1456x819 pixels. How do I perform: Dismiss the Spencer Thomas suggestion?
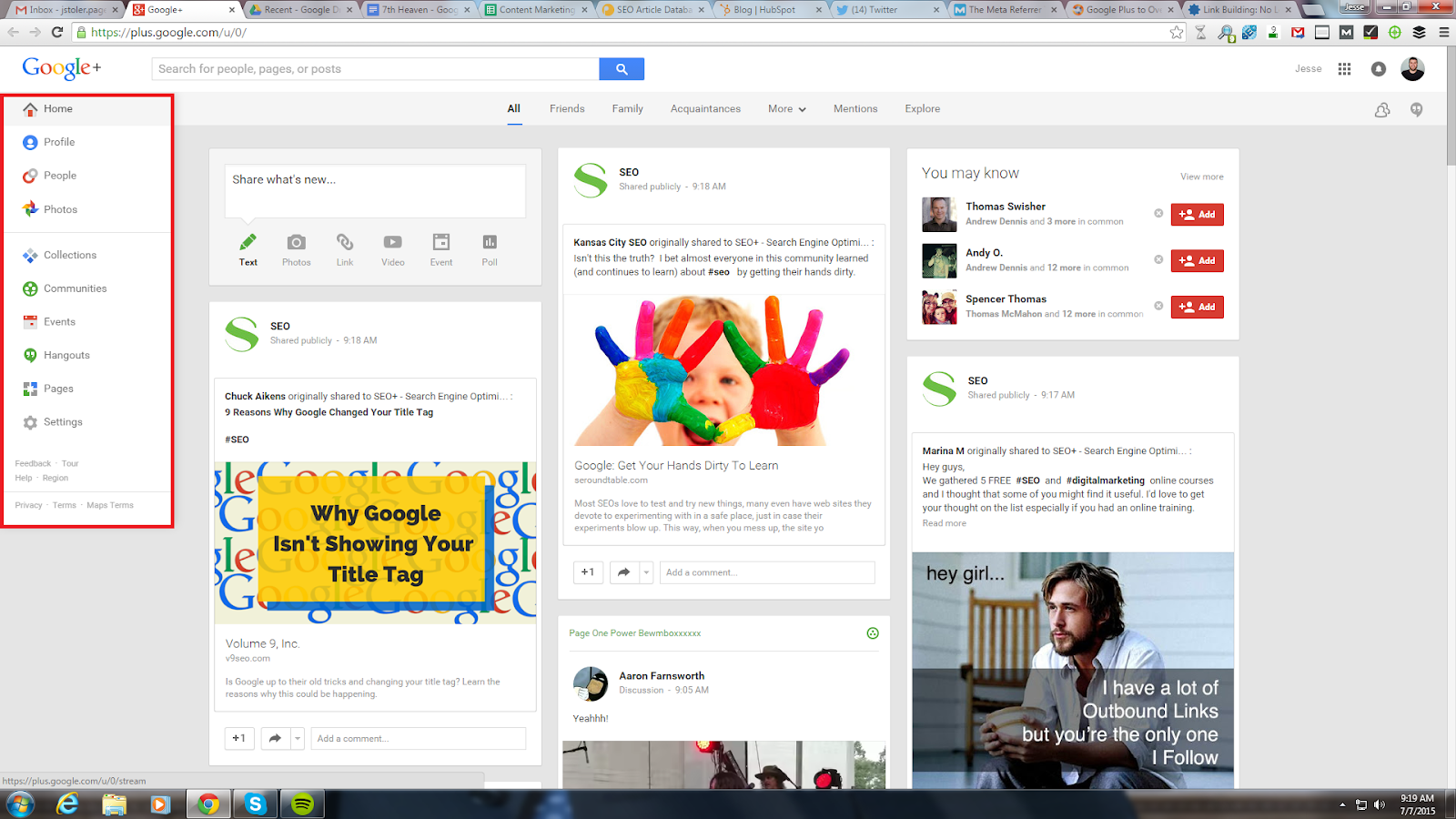(1158, 306)
